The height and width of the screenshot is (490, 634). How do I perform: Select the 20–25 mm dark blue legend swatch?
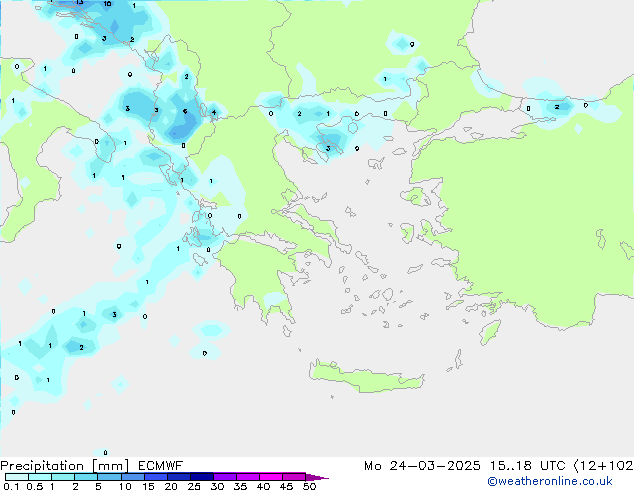pyautogui.click(x=179, y=477)
